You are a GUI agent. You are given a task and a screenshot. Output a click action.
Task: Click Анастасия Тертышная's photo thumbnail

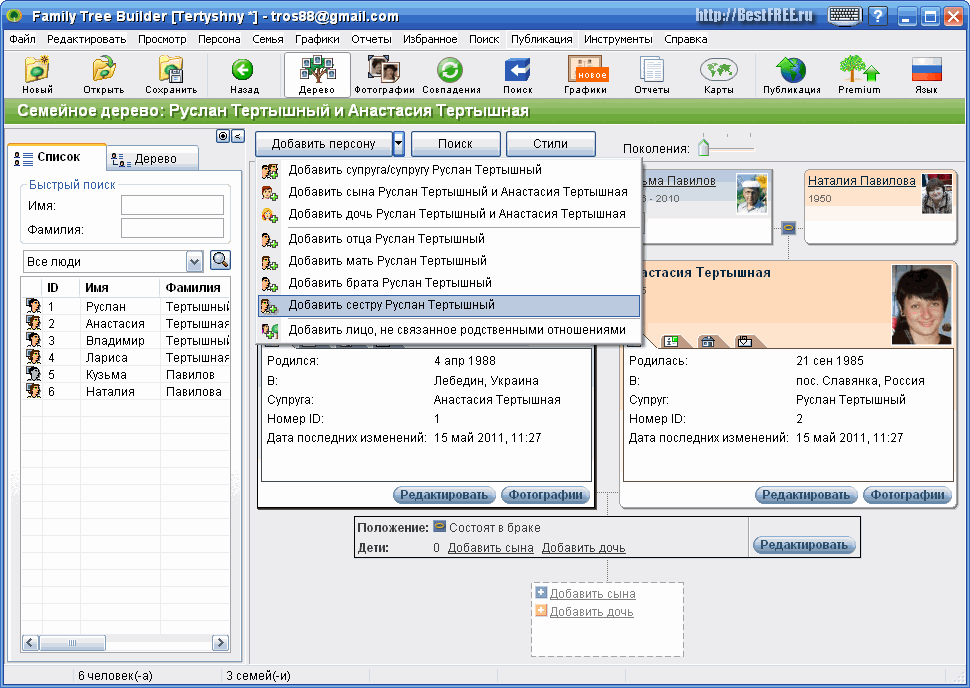pos(921,304)
